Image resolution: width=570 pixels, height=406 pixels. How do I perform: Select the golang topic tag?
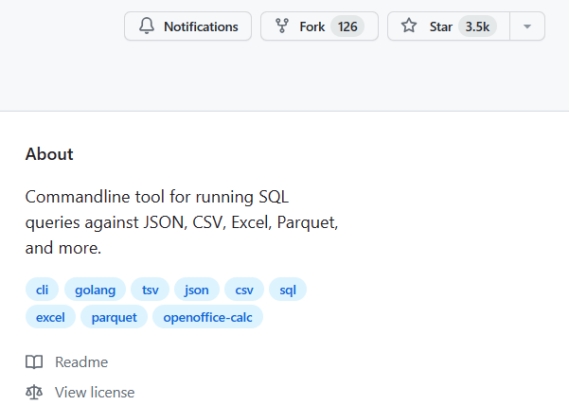(x=95, y=290)
